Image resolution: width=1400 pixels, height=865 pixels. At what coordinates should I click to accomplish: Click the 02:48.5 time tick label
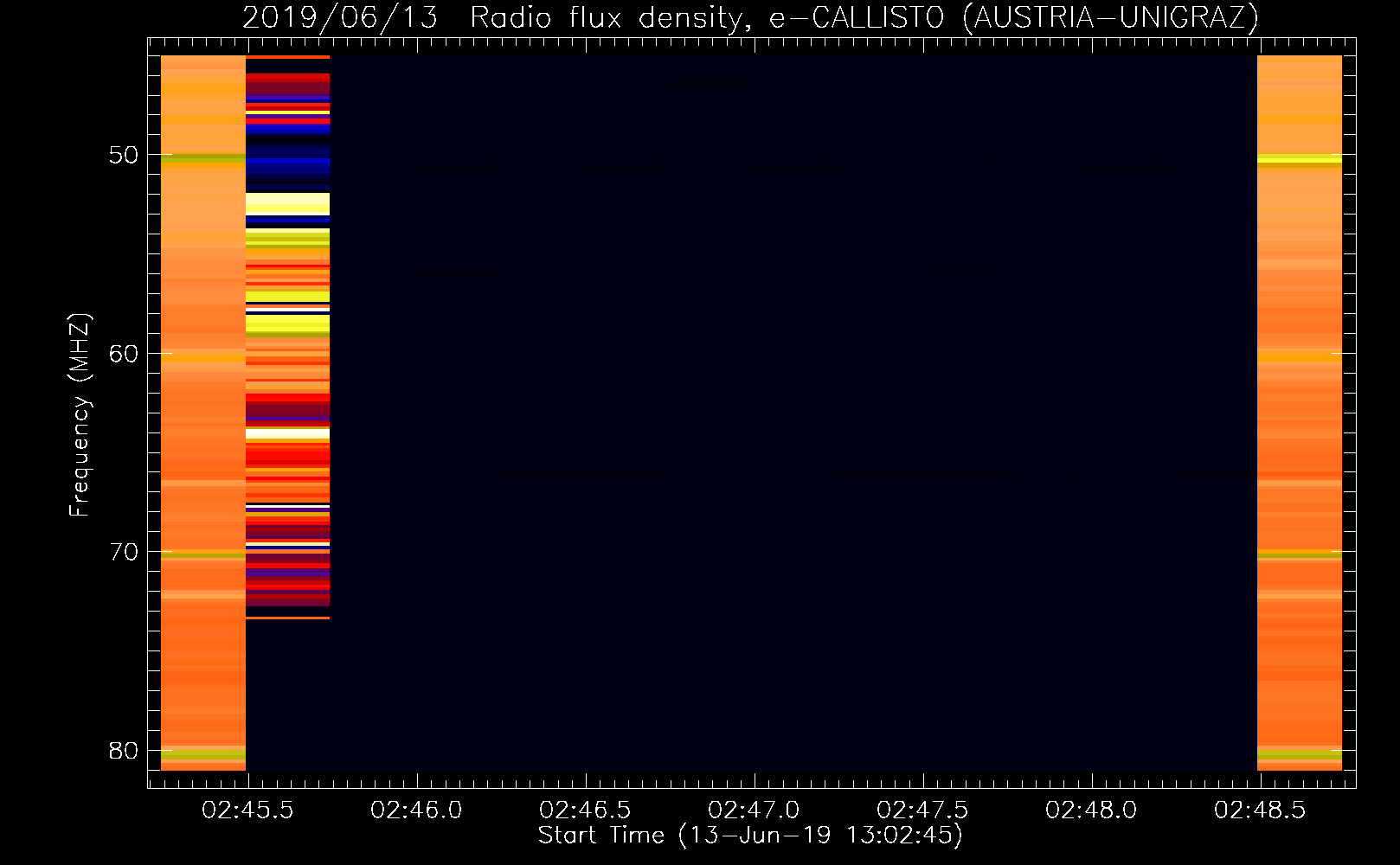pyautogui.click(x=1260, y=811)
